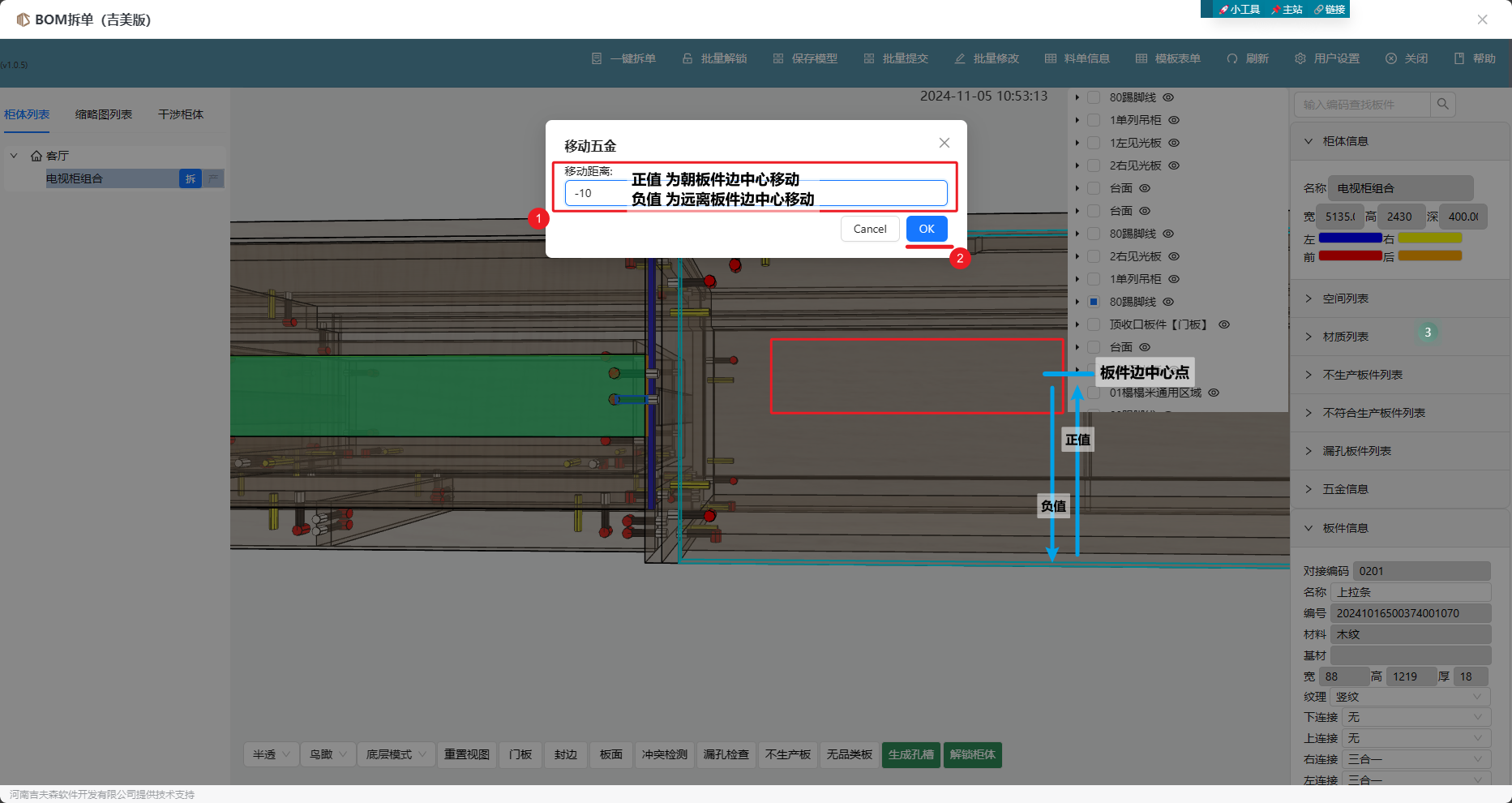The image size is (1512, 803).
Task: Click the 刷新 refresh icon
Action: 1232,58
